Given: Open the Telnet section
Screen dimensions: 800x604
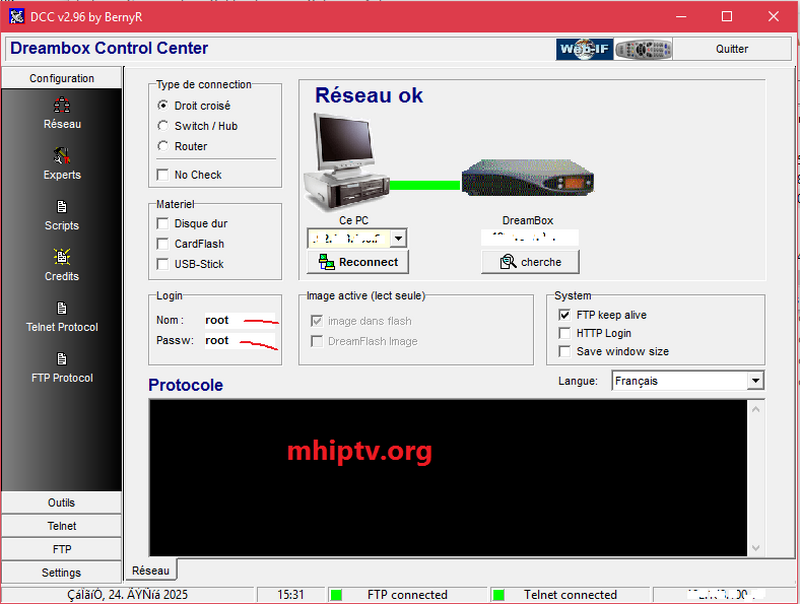Looking at the screenshot, I should 62,526.
